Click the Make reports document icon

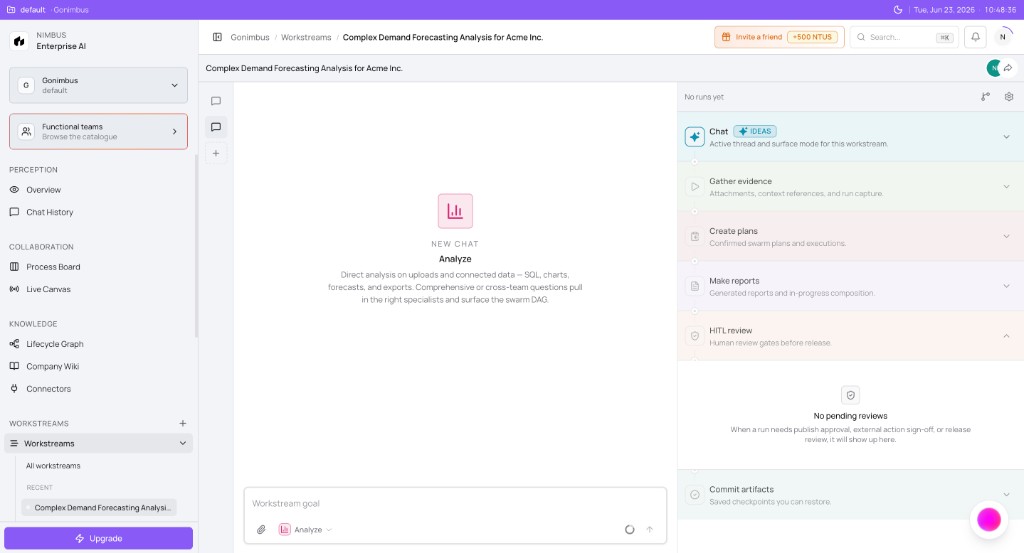pos(695,286)
